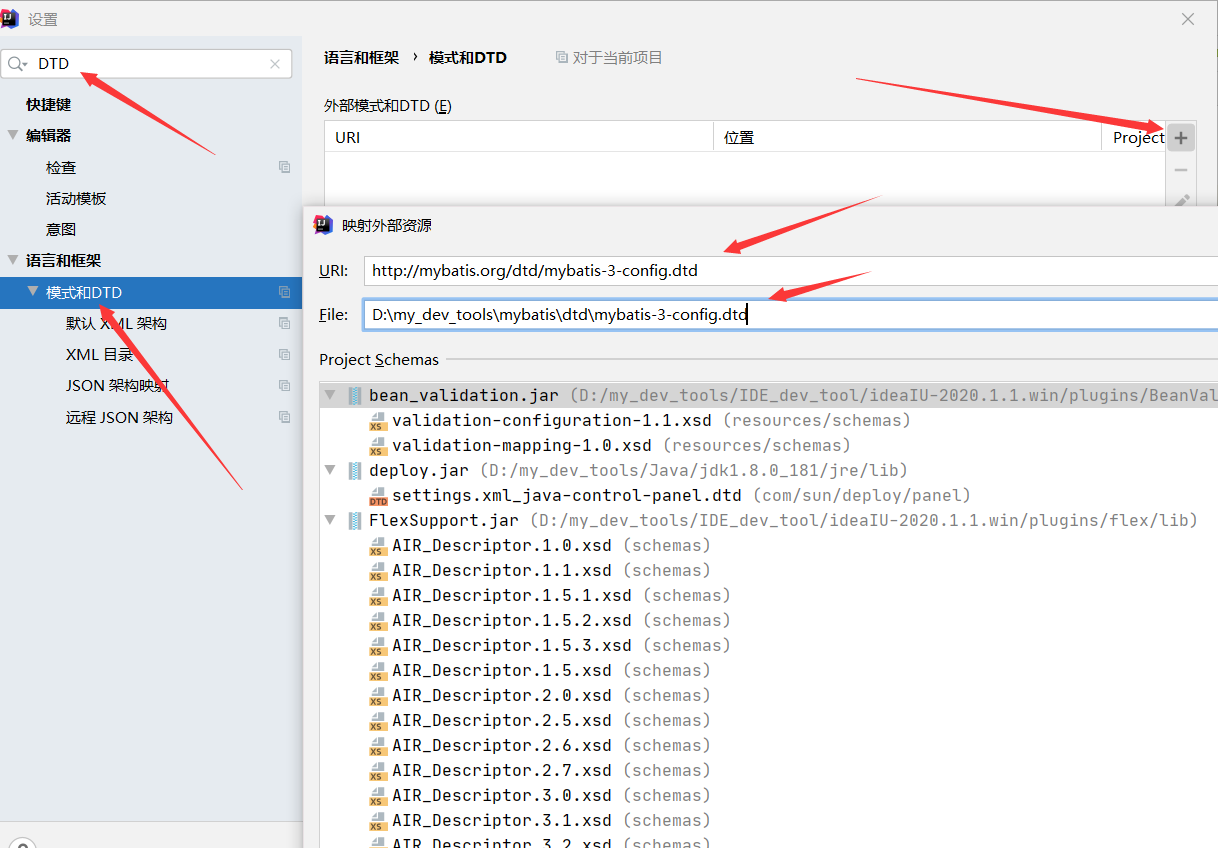
Task: Open the 默认 XML 架构 page
Action: click(x=116, y=323)
